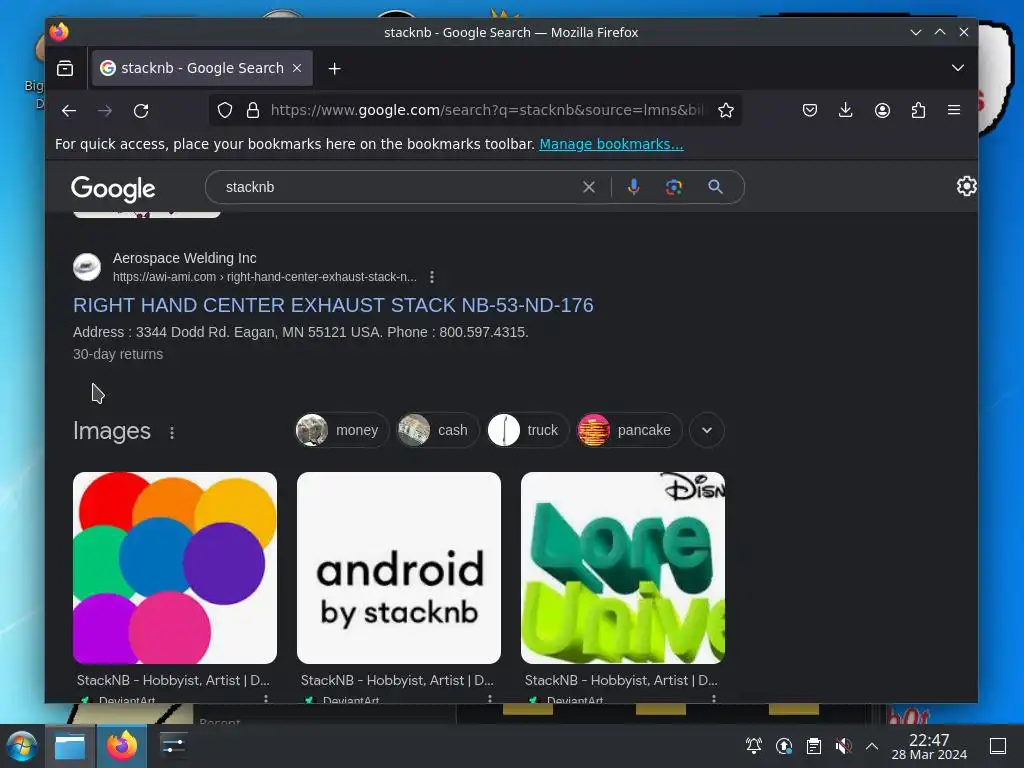Show site security info via the padlock icon
The width and height of the screenshot is (1024, 768).
[253, 110]
